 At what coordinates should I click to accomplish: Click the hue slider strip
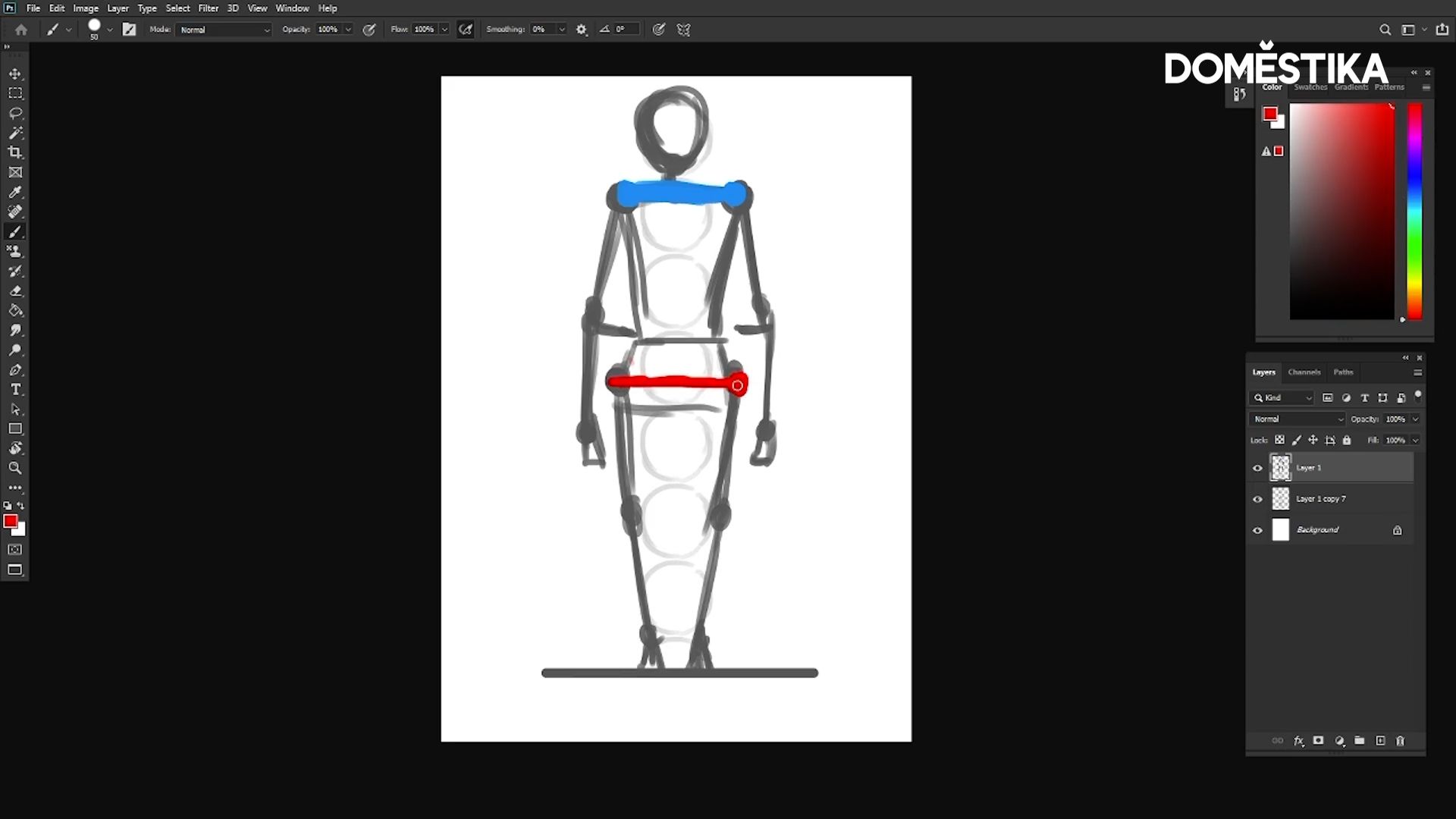click(x=1415, y=212)
